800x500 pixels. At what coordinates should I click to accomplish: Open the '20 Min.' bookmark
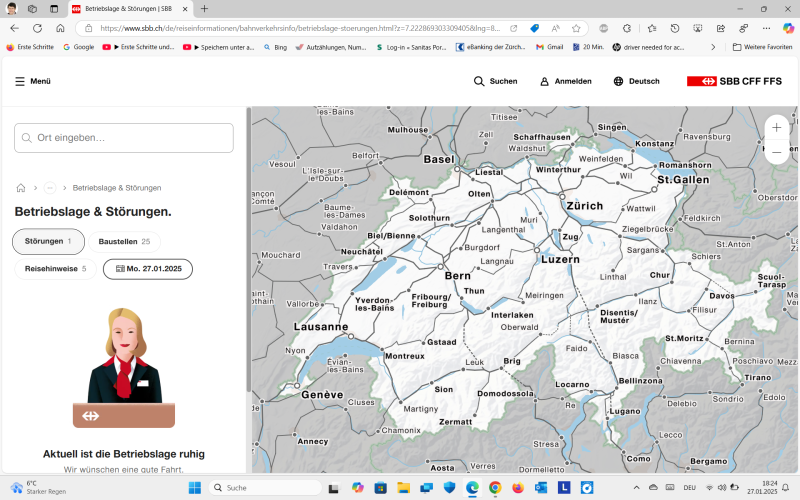click(x=588, y=47)
